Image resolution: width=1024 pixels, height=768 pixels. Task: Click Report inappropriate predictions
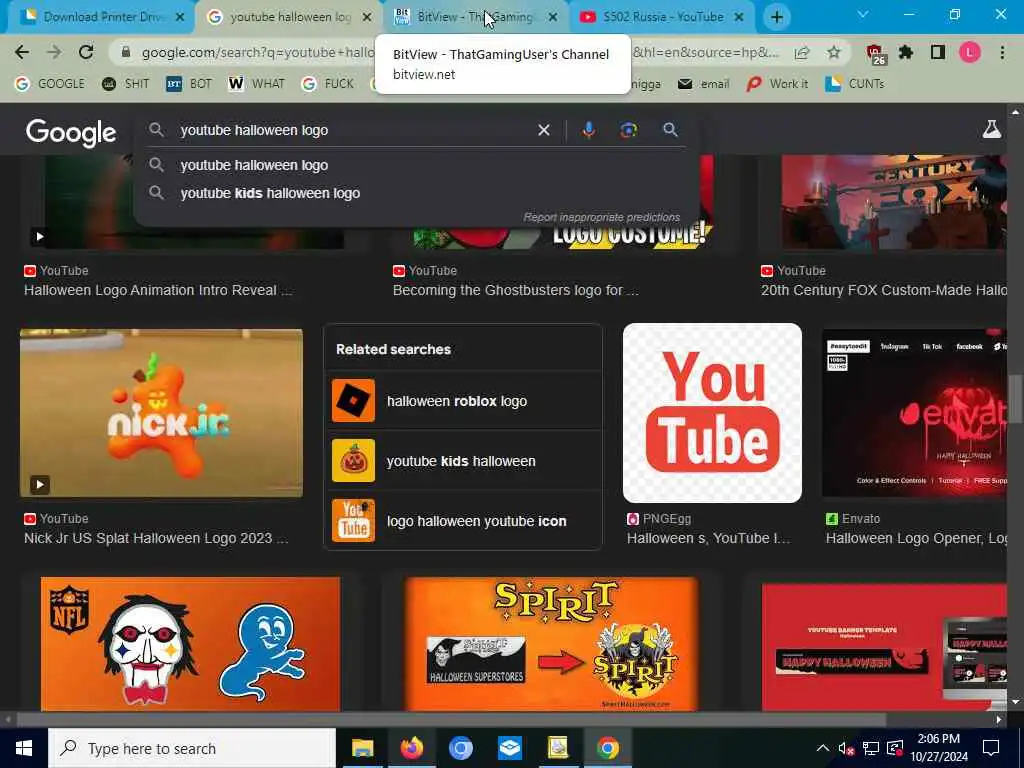(601, 217)
